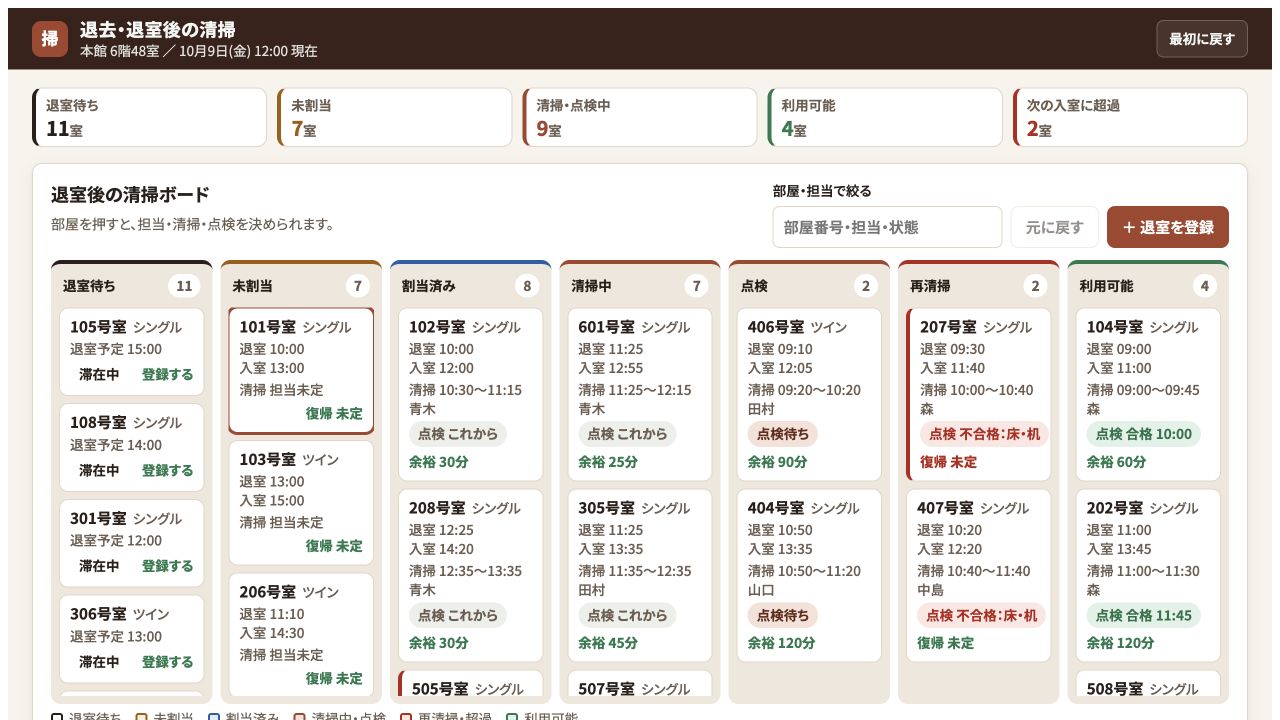This screenshot has width=1280, height=720.
Task: Open the 305号室 シングル card
Action: pyautogui.click(x=640, y=575)
